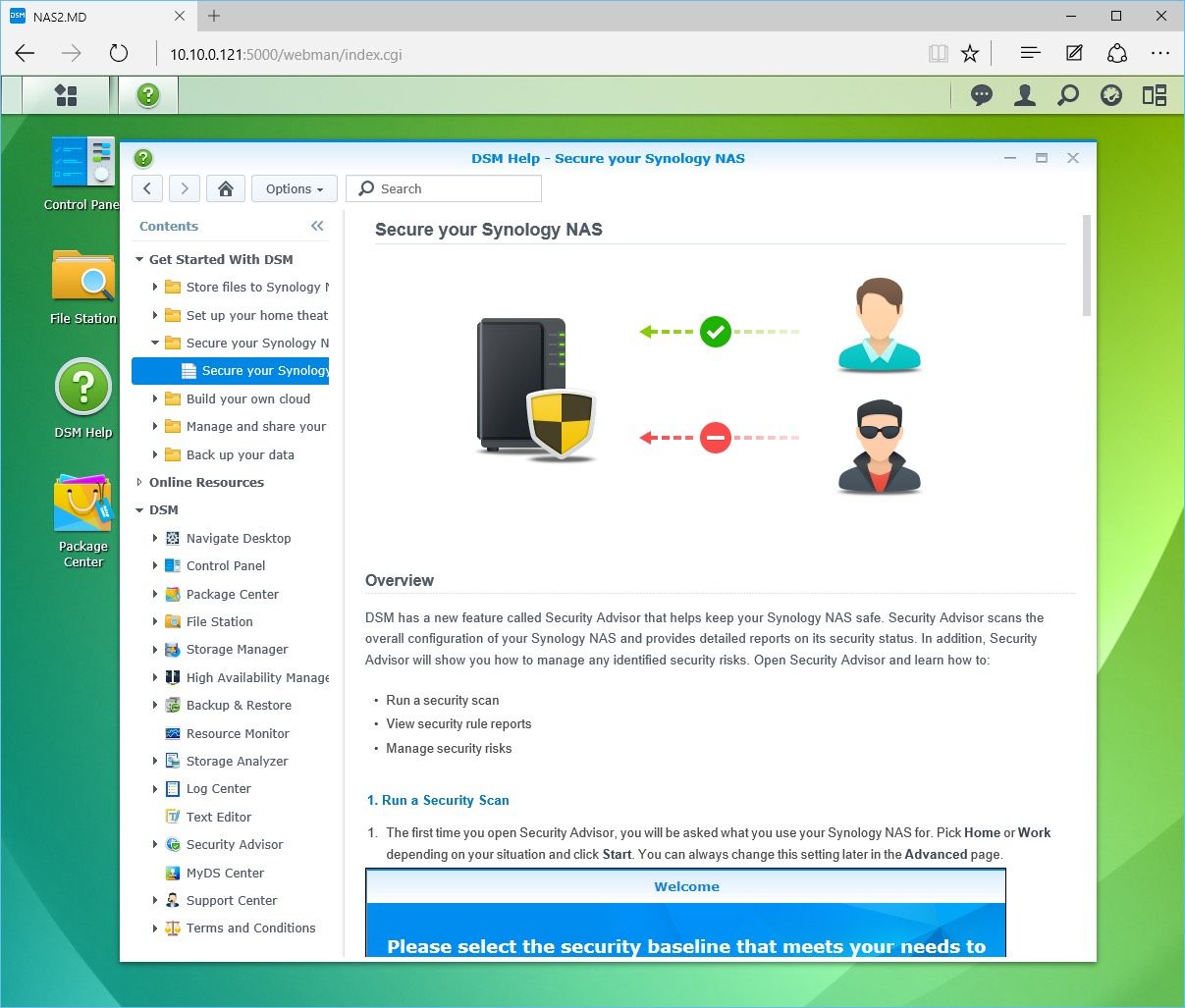Maximize the DSM Help window
Image resolution: width=1185 pixels, height=1008 pixels.
1042,158
